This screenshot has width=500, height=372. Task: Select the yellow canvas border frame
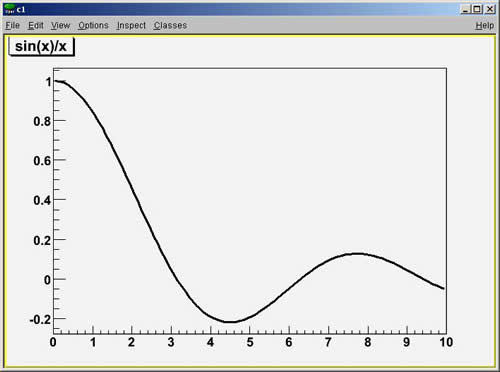pos(250,36)
